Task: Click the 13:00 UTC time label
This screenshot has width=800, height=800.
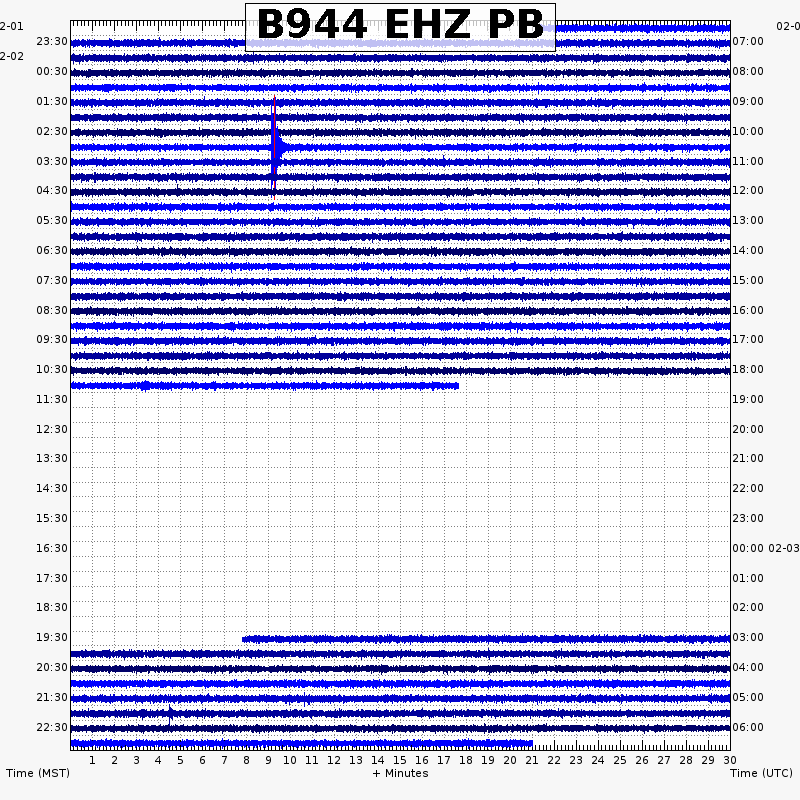Action: click(748, 220)
